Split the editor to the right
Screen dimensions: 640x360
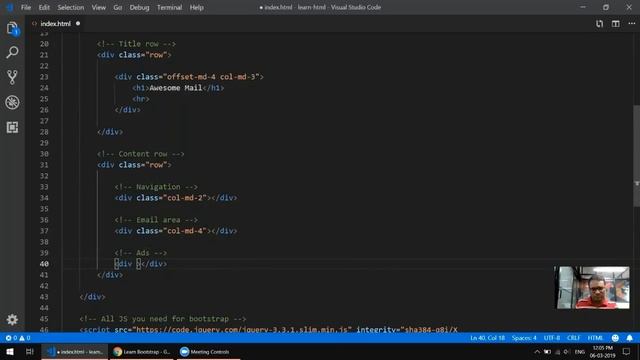click(616, 24)
